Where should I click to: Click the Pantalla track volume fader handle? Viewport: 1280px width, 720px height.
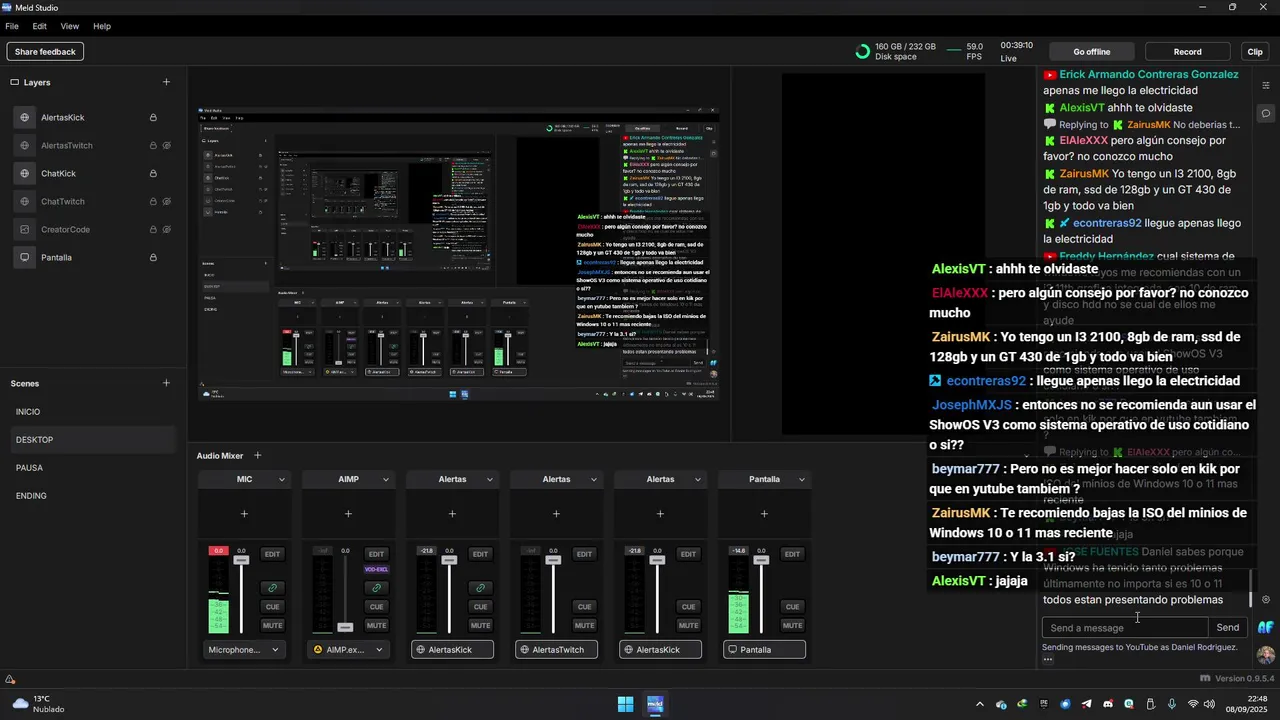[x=761, y=560]
